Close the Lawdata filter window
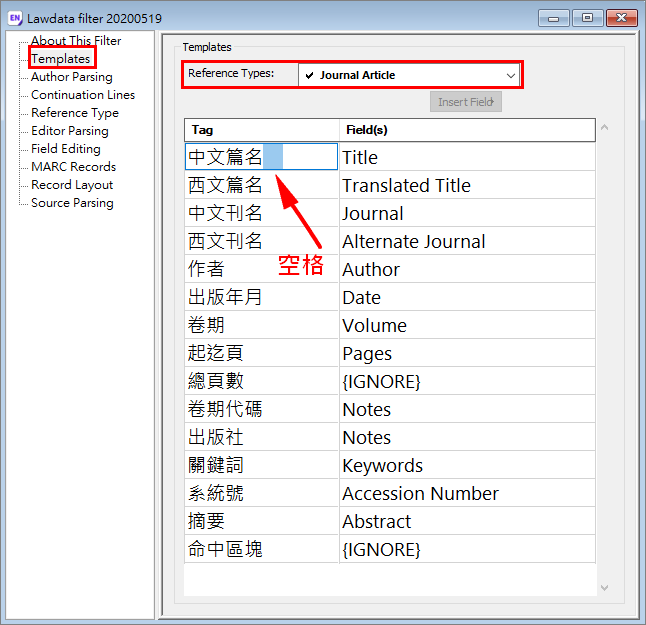The height and width of the screenshot is (625, 646). pyautogui.click(x=622, y=18)
